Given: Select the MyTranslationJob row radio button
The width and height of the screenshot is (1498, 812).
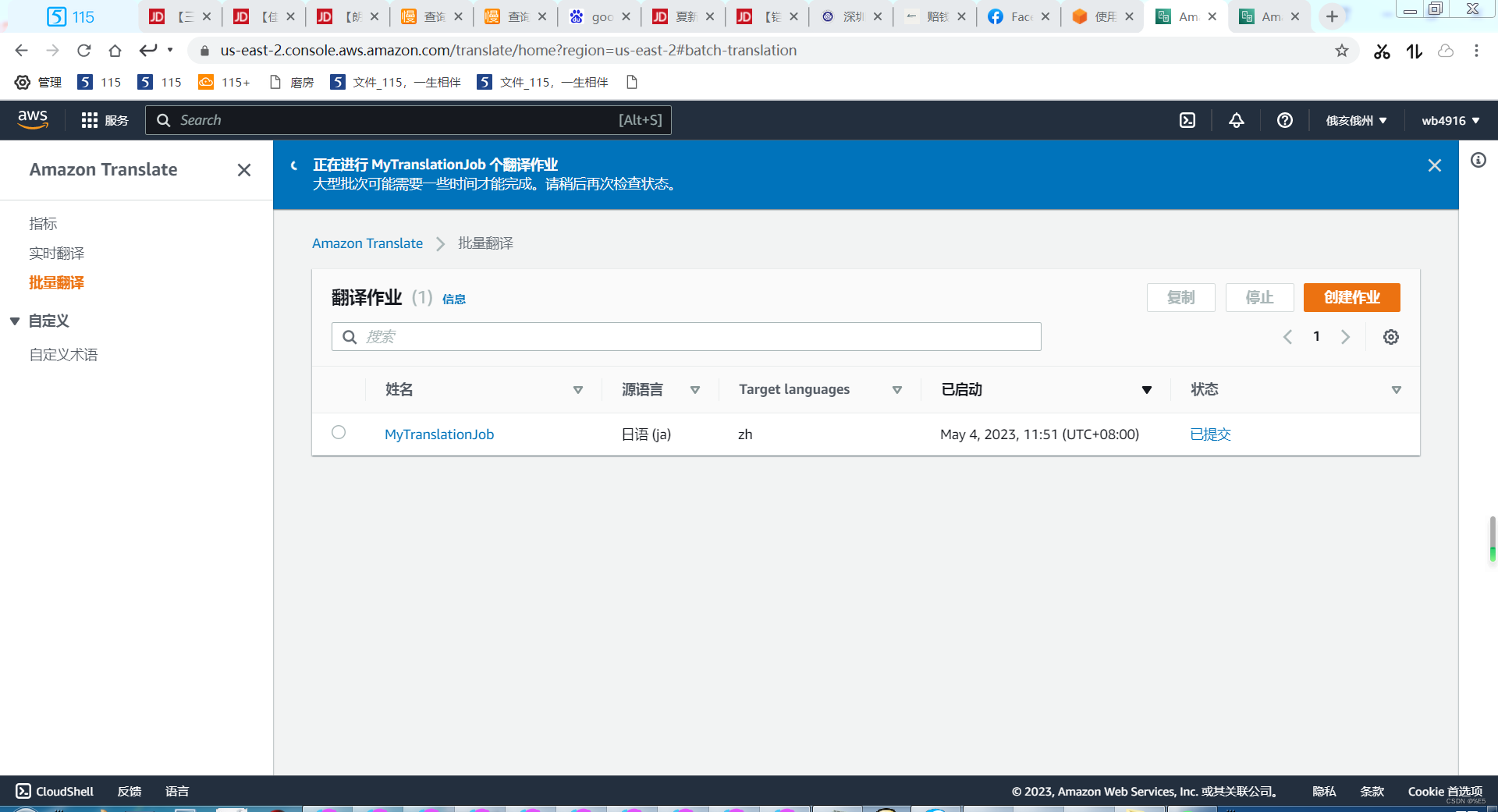Looking at the screenshot, I should pyautogui.click(x=339, y=432).
